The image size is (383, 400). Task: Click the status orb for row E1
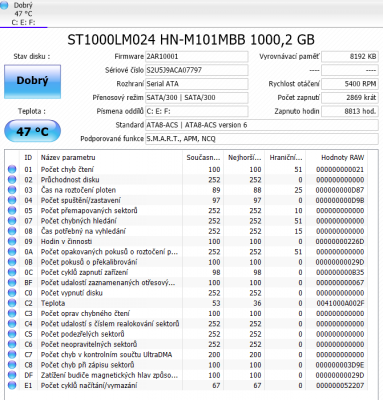[x=12, y=385]
